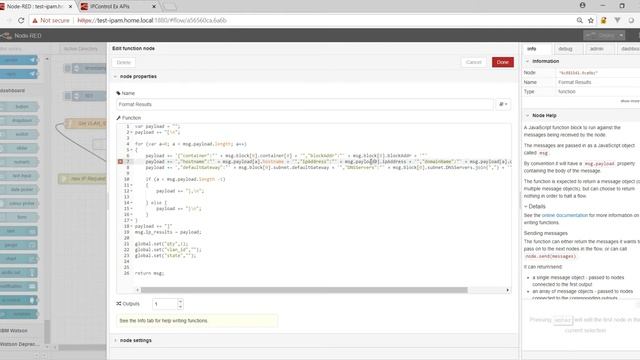Collapse the Information section in sidebar
The image size is (640, 360).
pyautogui.click(x=527, y=61)
